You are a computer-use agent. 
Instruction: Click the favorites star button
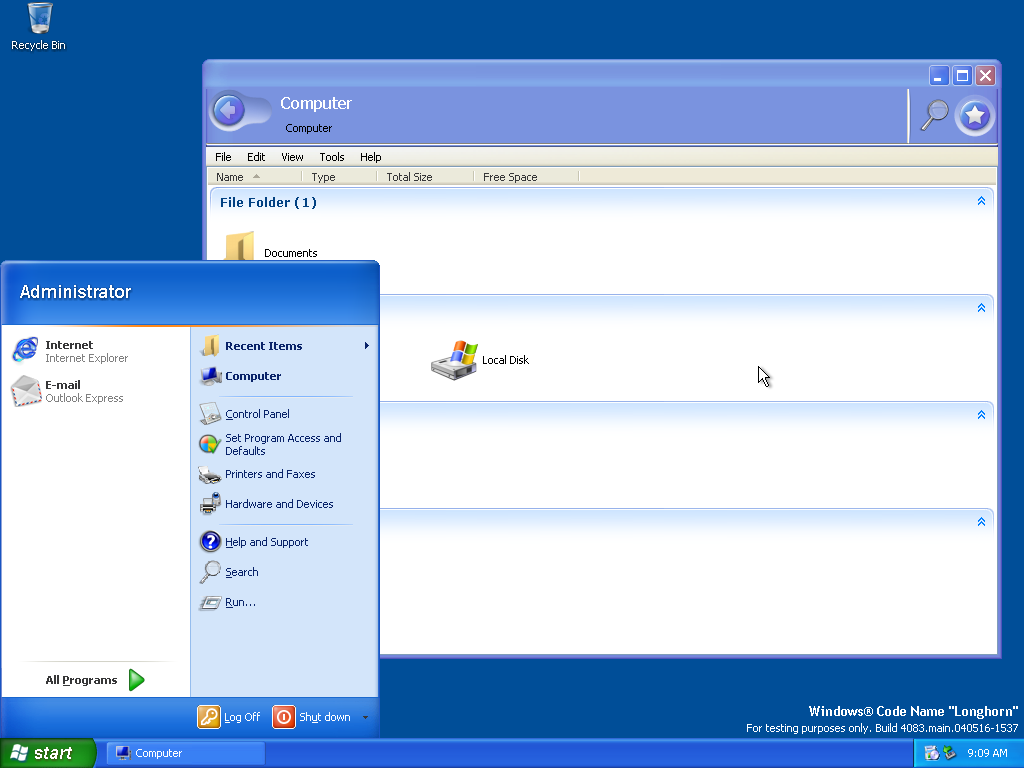click(975, 117)
